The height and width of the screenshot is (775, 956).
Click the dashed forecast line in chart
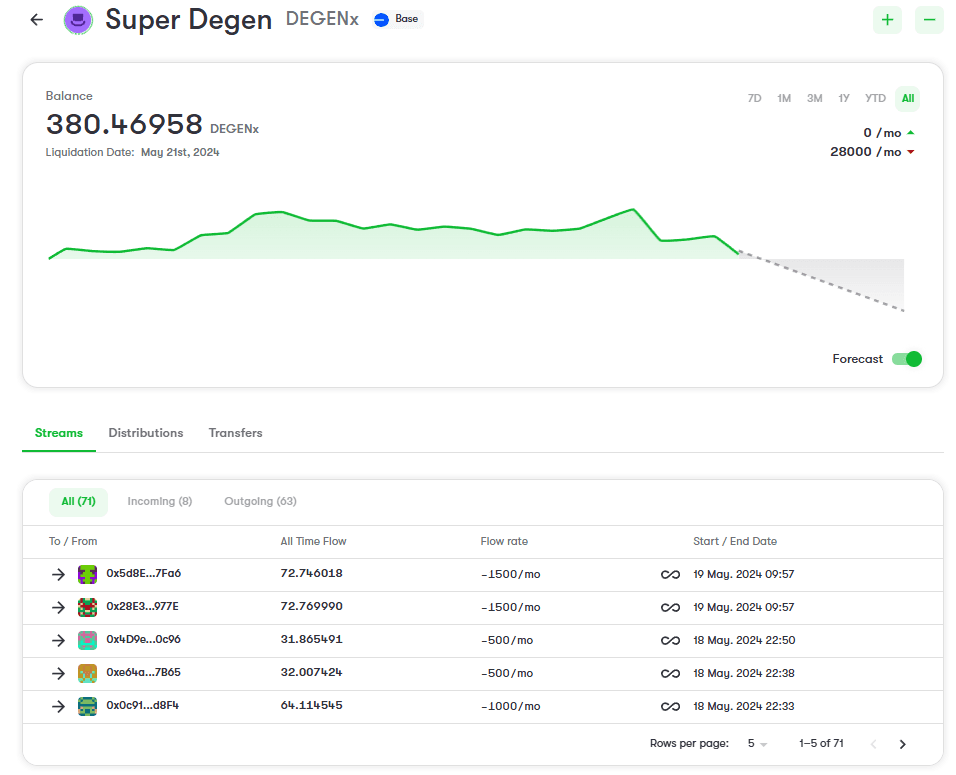pyautogui.click(x=821, y=281)
